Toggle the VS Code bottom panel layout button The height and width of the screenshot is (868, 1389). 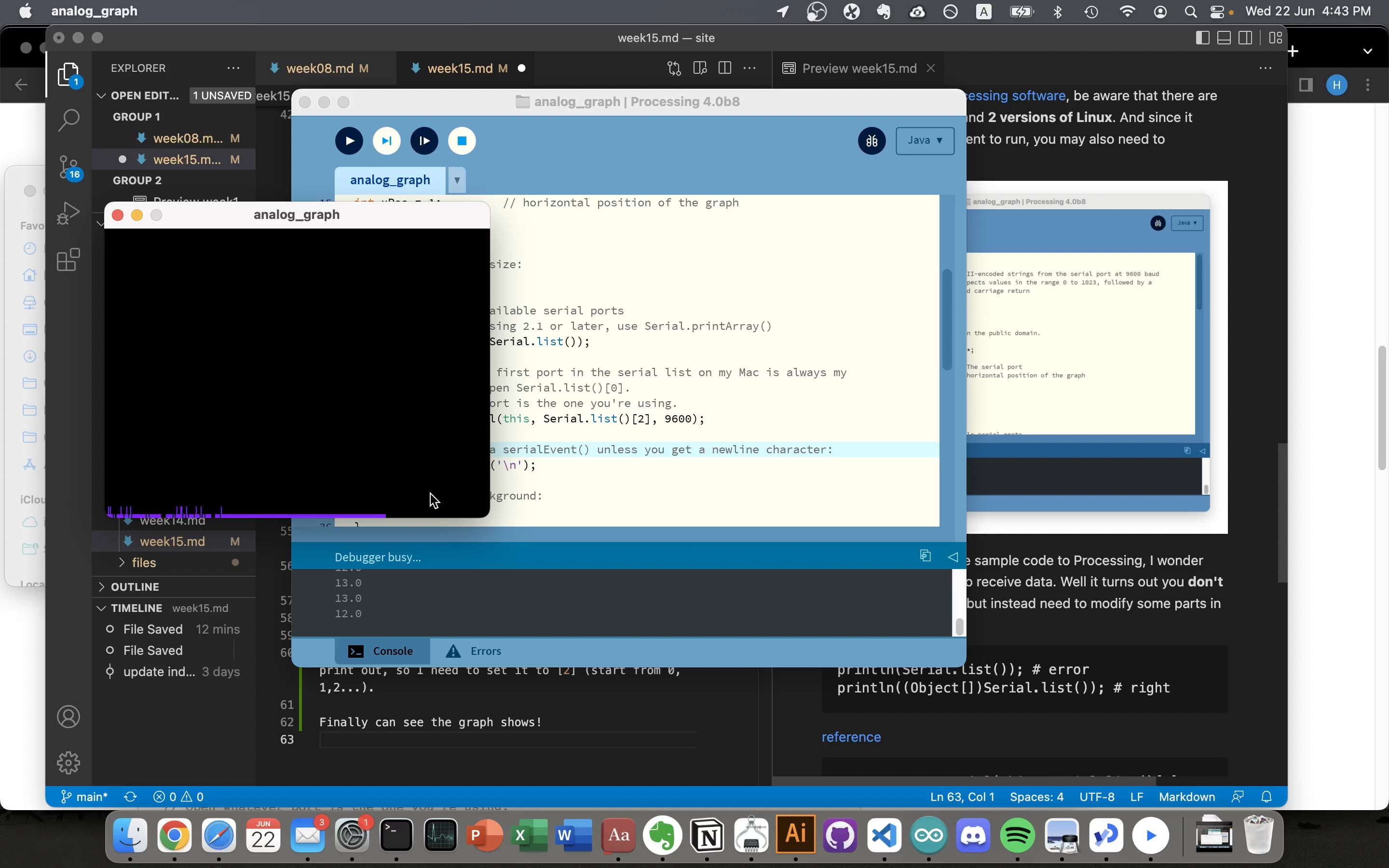click(x=1224, y=38)
